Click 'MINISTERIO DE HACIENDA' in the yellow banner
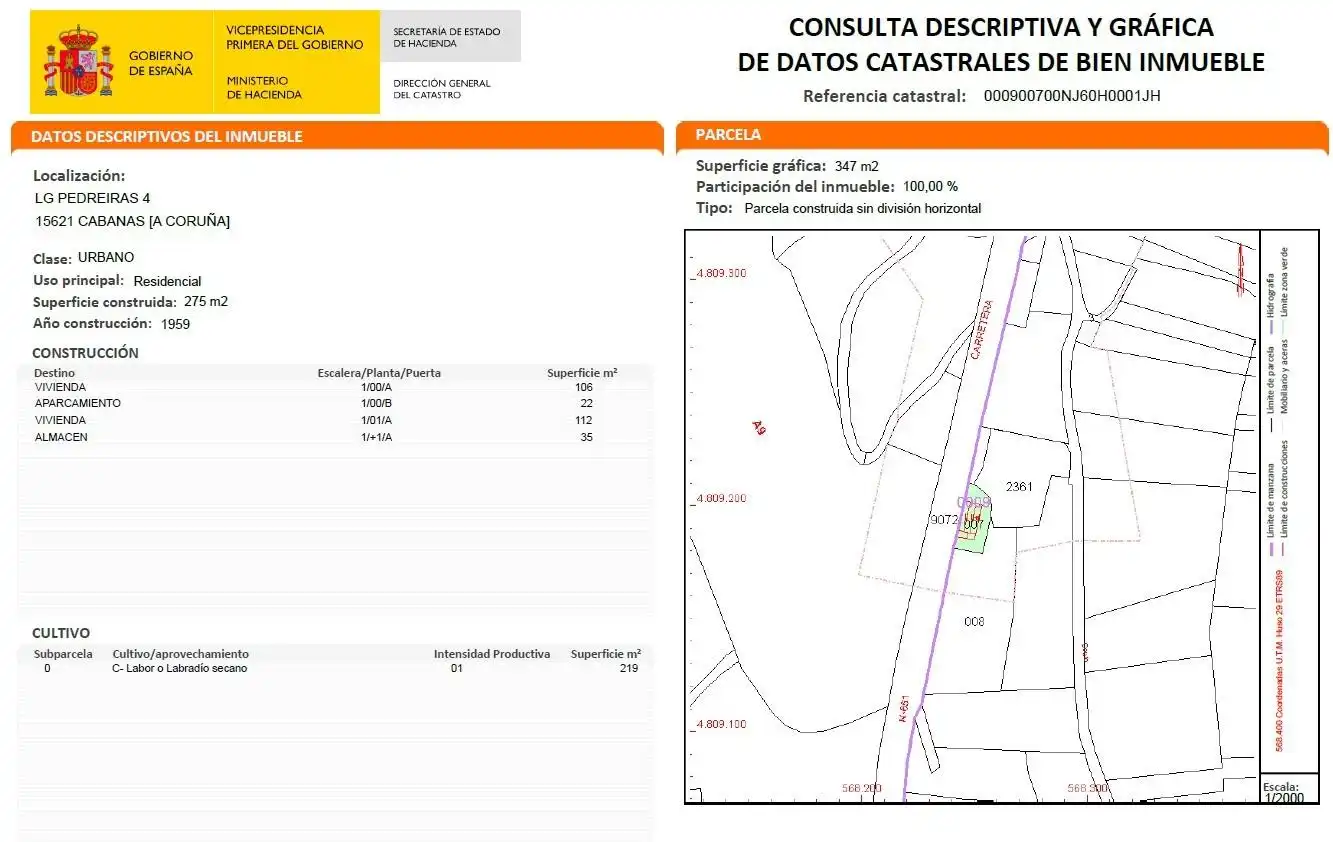The image size is (1333, 842). click(x=264, y=87)
